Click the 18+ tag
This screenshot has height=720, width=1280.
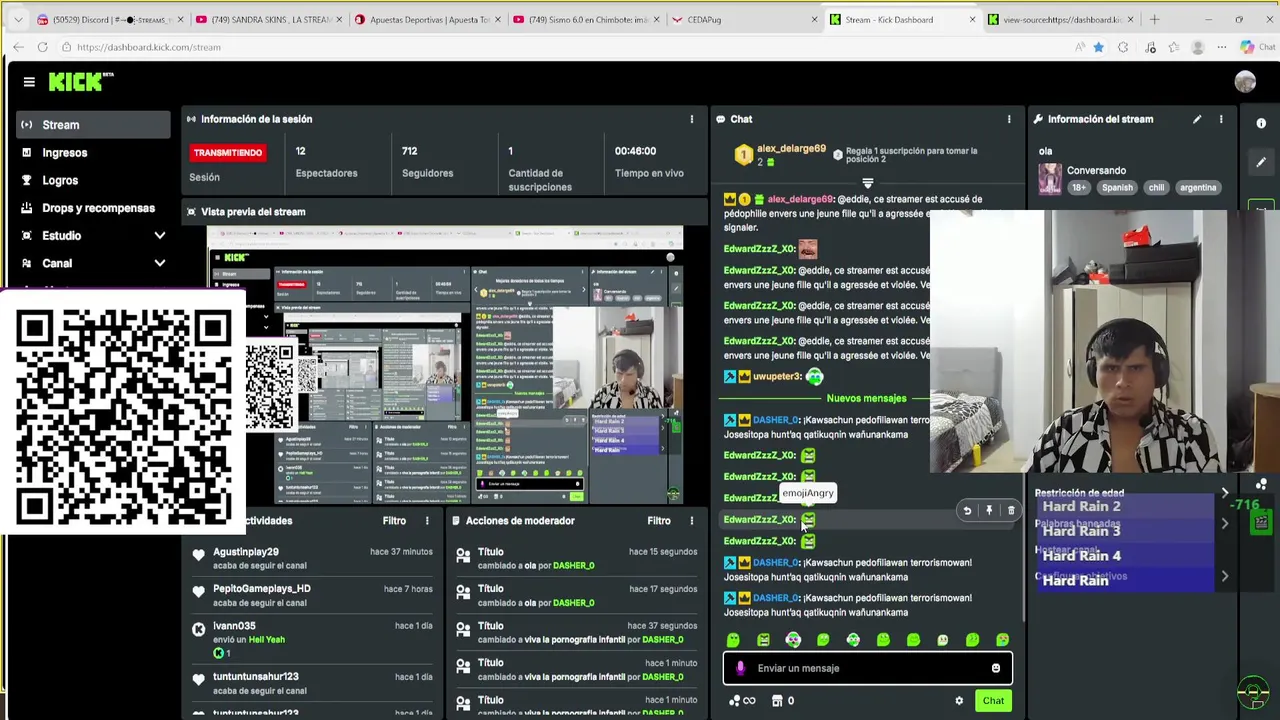tap(1079, 188)
